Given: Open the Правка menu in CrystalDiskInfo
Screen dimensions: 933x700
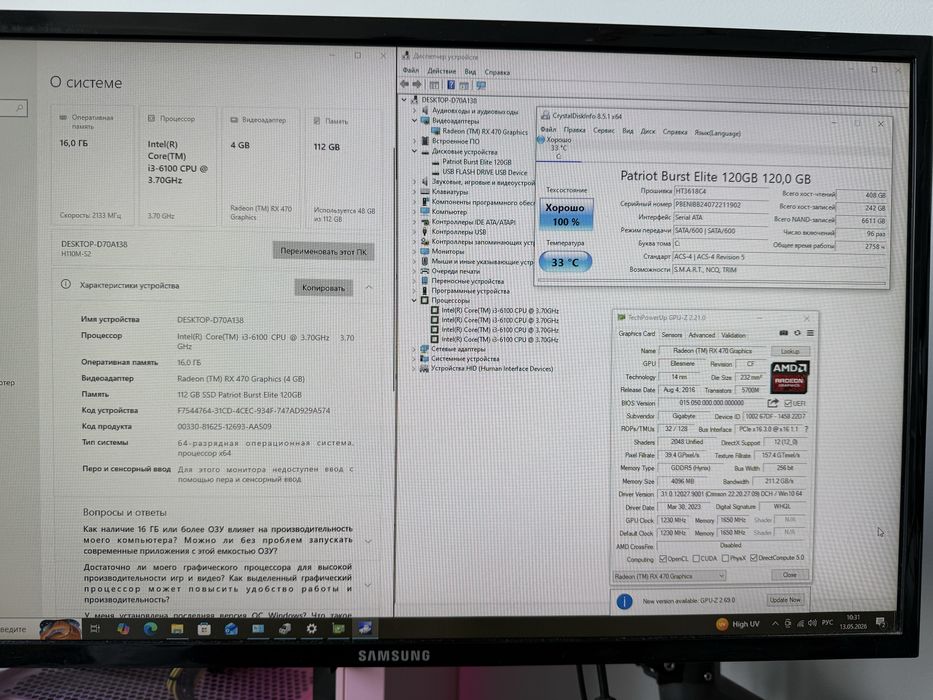Looking at the screenshot, I should coord(574,130).
